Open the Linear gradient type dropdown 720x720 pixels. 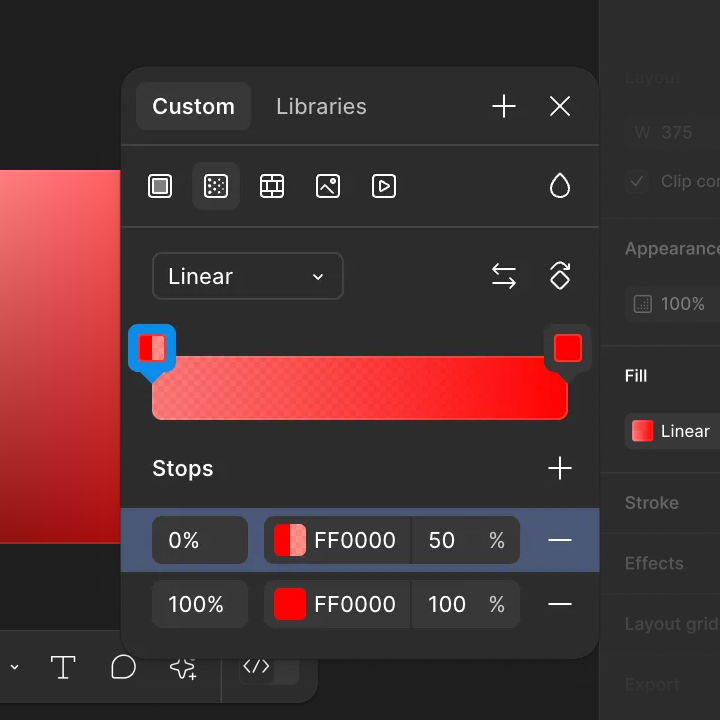(248, 276)
